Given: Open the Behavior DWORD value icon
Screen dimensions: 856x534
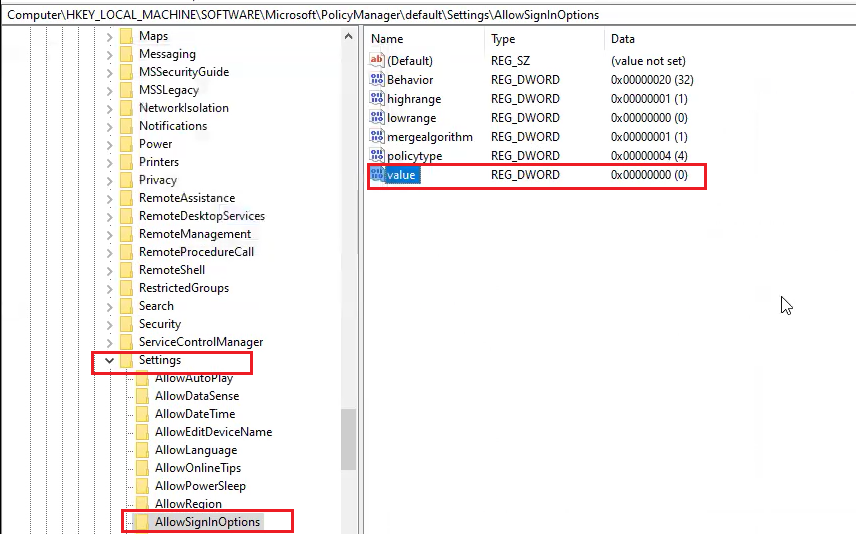Looking at the screenshot, I should 376,80.
